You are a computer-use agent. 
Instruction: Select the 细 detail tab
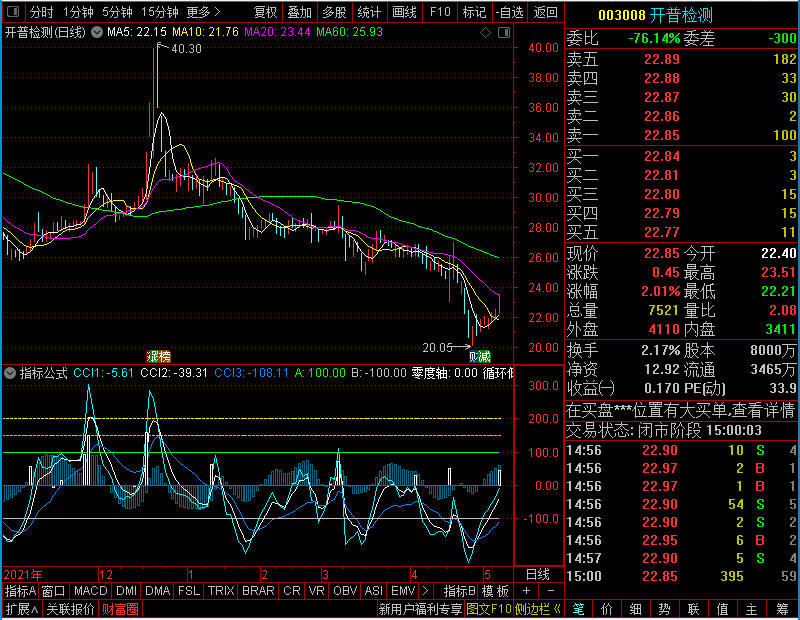tap(635, 609)
